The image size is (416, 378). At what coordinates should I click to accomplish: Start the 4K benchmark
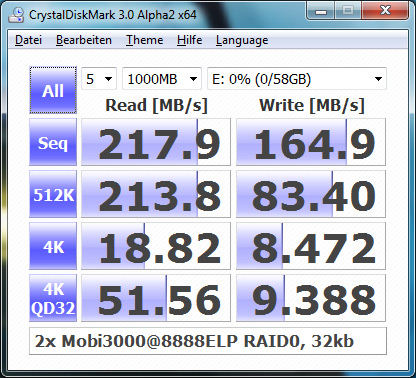click(x=53, y=246)
